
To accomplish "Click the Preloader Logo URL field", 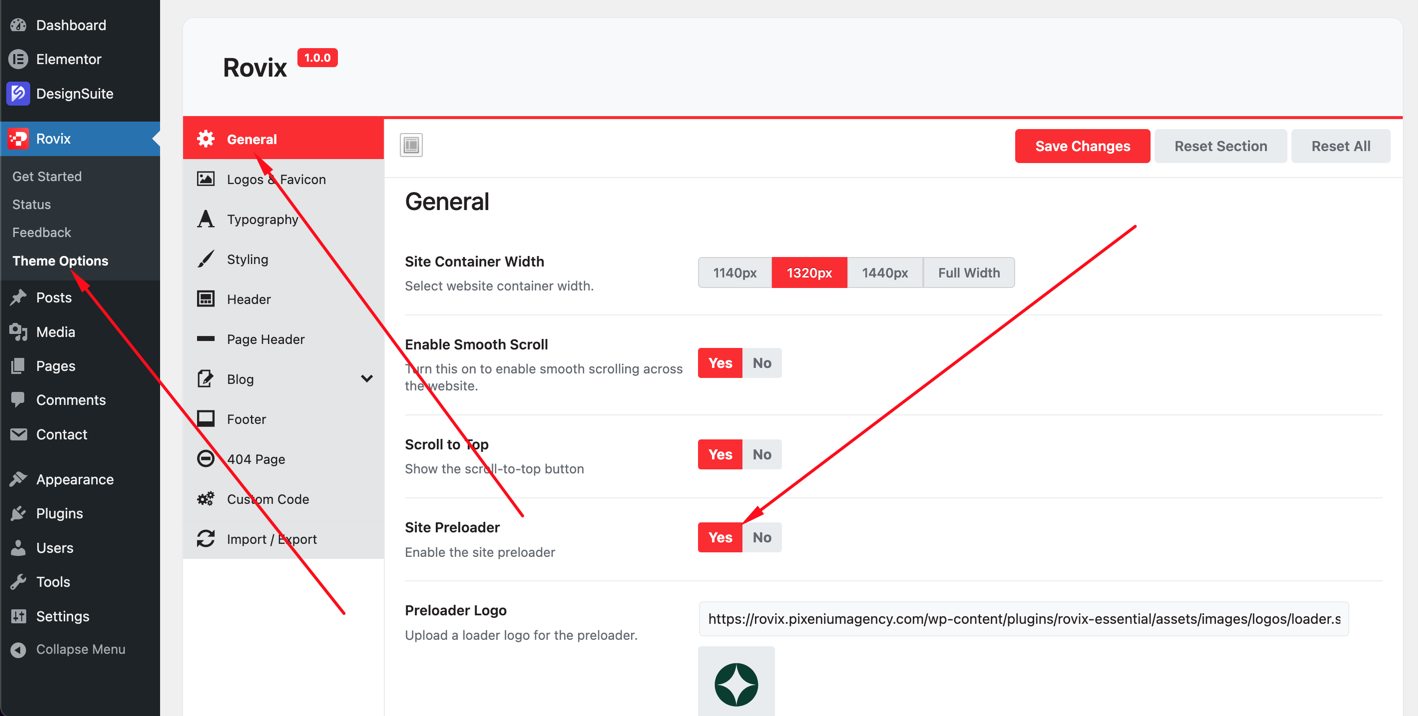I will pyautogui.click(x=1023, y=619).
